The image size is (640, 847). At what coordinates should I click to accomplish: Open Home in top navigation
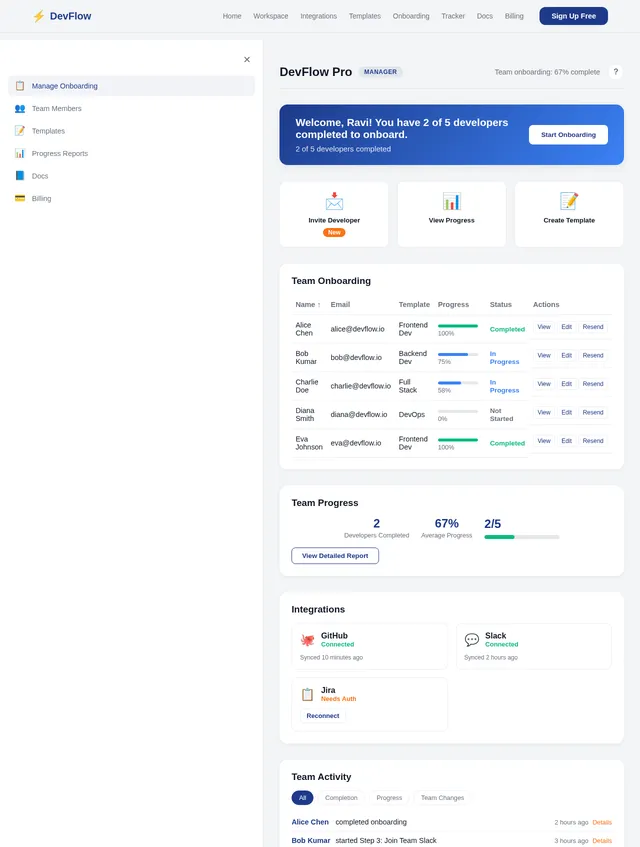click(x=232, y=16)
